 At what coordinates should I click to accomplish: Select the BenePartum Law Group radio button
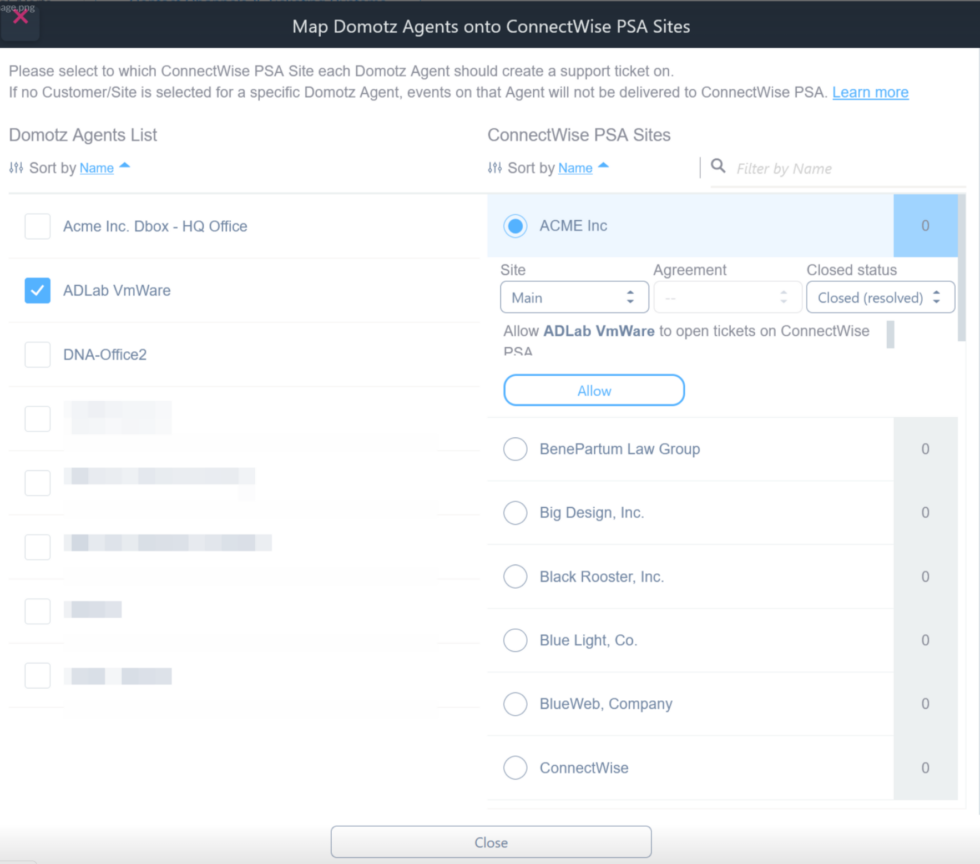[x=515, y=449]
